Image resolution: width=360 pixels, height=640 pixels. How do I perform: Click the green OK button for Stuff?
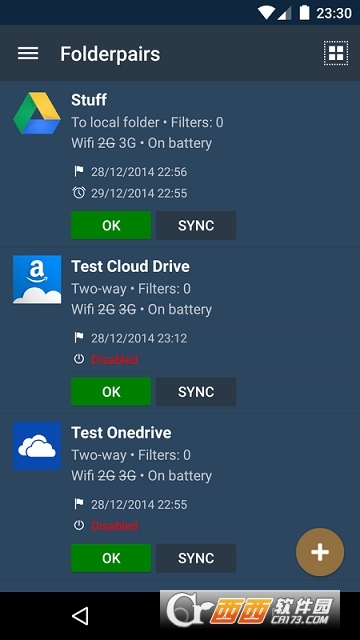[111, 225]
